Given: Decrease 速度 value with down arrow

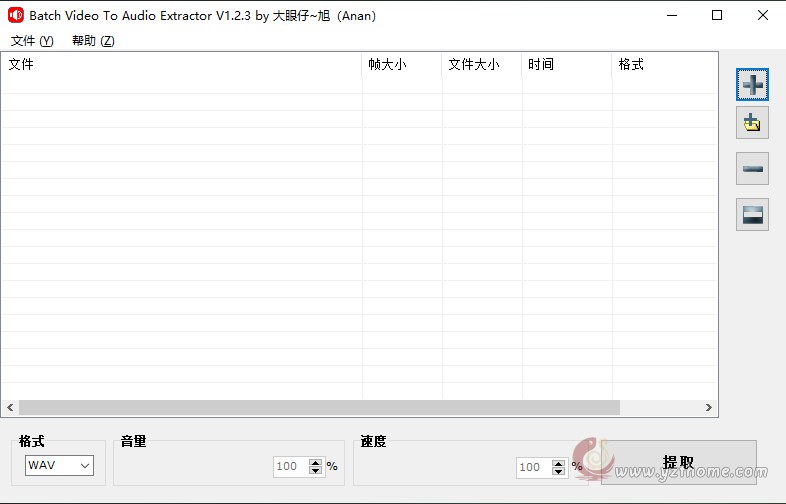Looking at the screenshot, I should coord(558,472).
